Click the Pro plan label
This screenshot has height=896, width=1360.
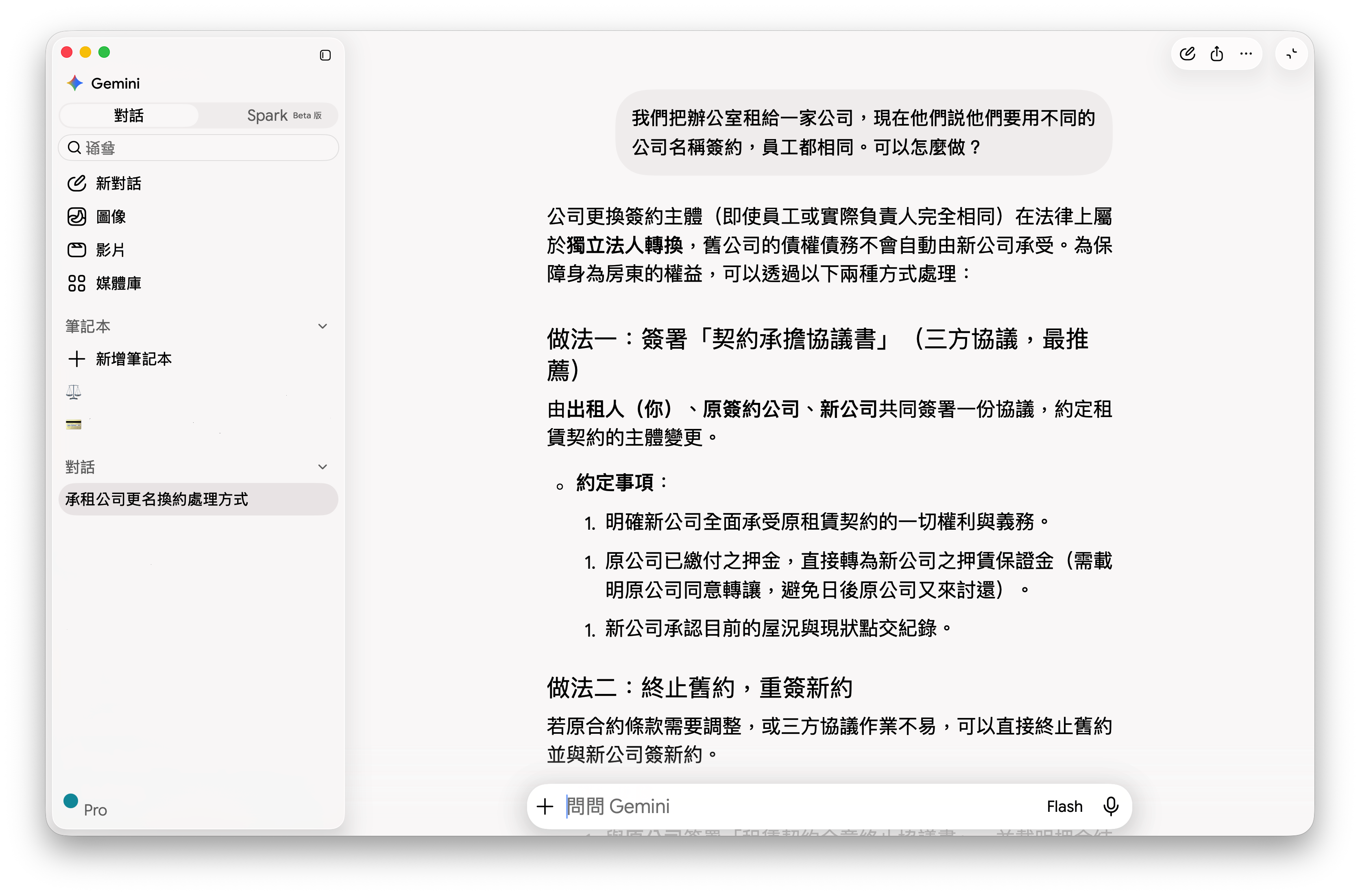(96, 810)
